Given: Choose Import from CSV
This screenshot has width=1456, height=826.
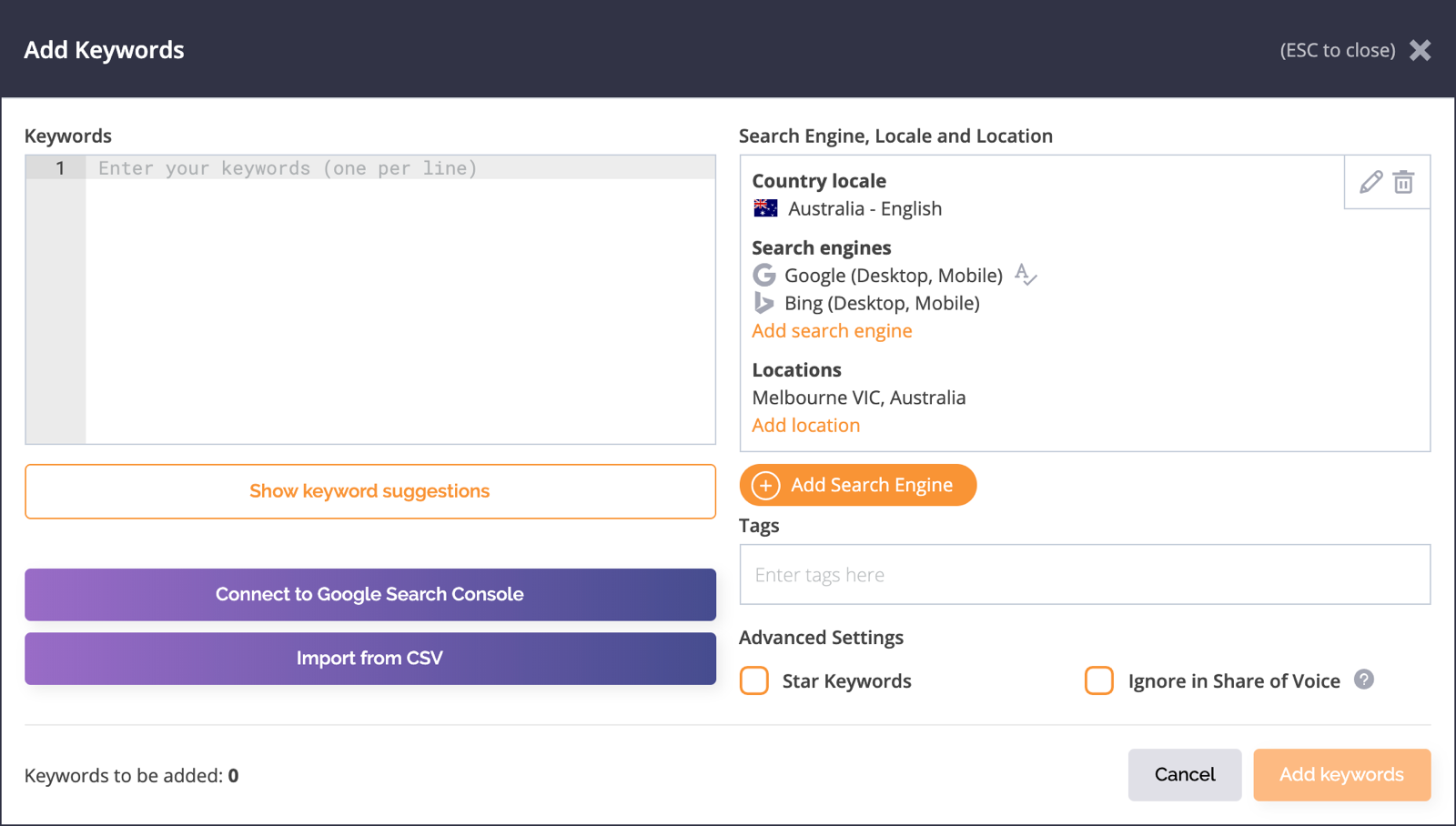Looking at the screenshot, I should pyautogui.click(x=369, y=659).
